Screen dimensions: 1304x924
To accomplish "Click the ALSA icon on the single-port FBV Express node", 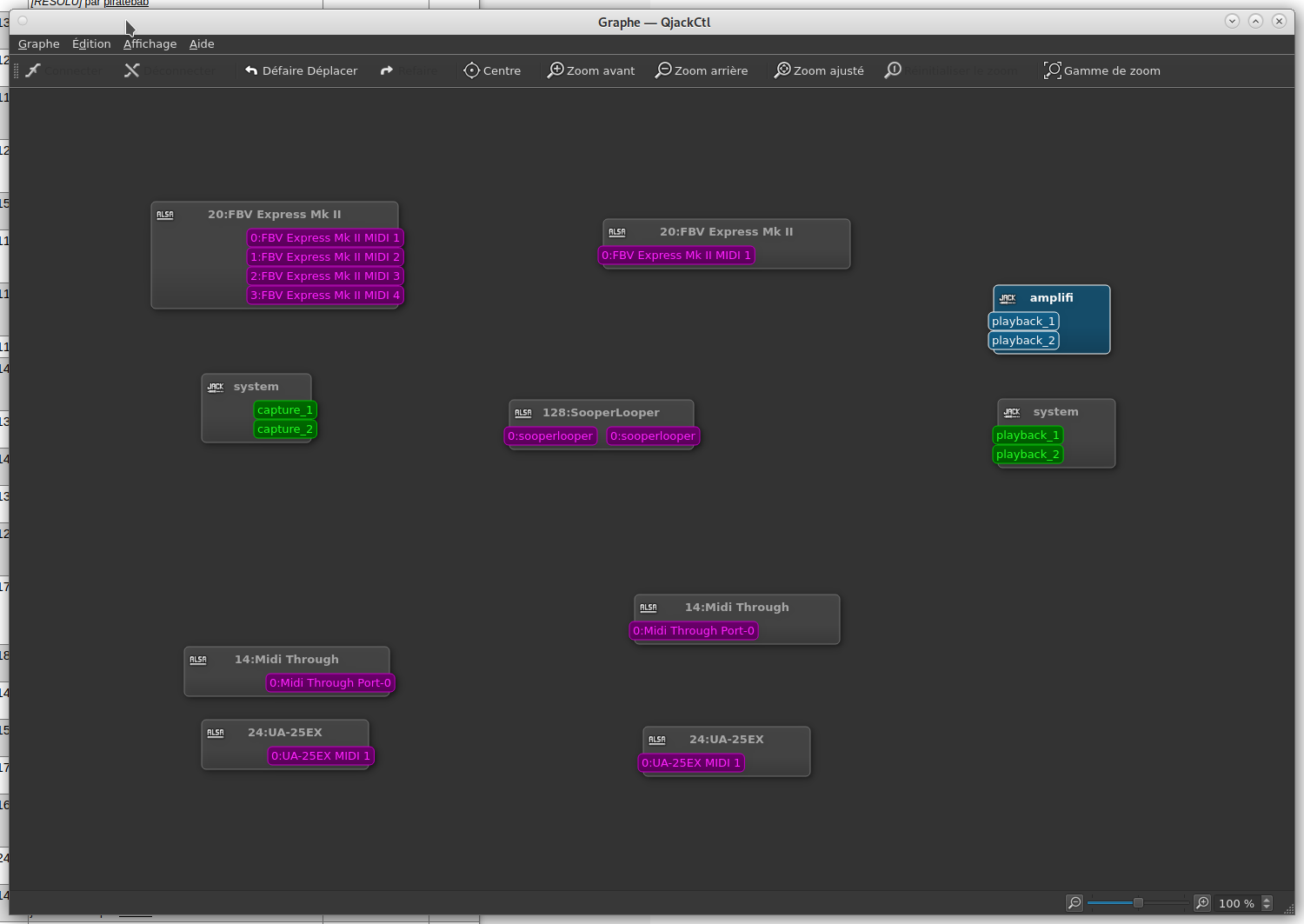I will point(617,232).
